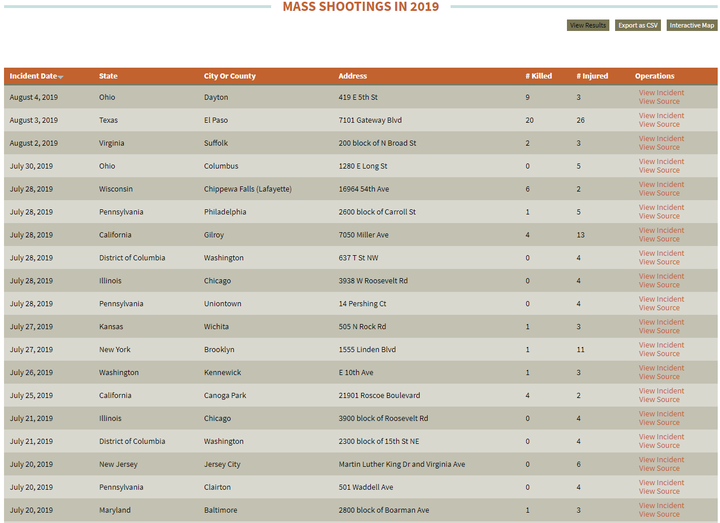Screen dimensions: 720x523
Task: Open View Source for Kennewick row
Action: [659, 377]
